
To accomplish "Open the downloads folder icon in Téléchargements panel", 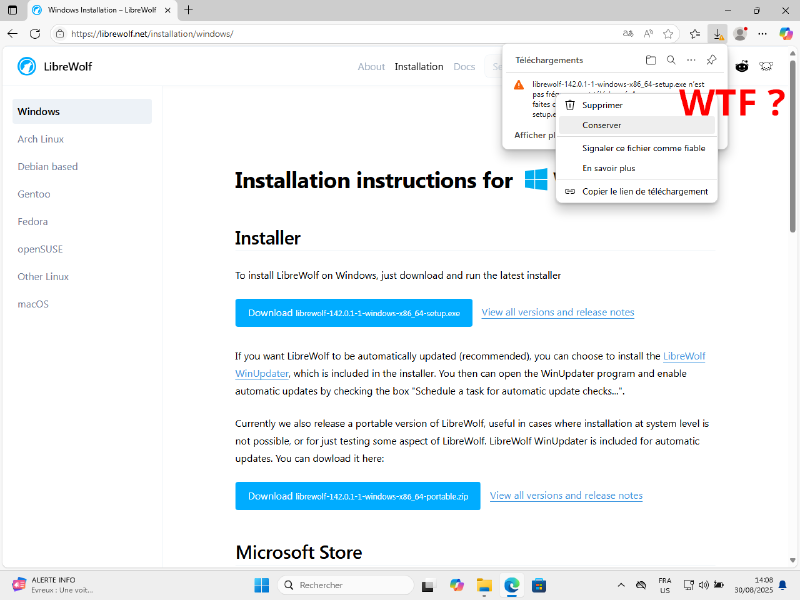I will pyautogui.click(x=651, y=60).
